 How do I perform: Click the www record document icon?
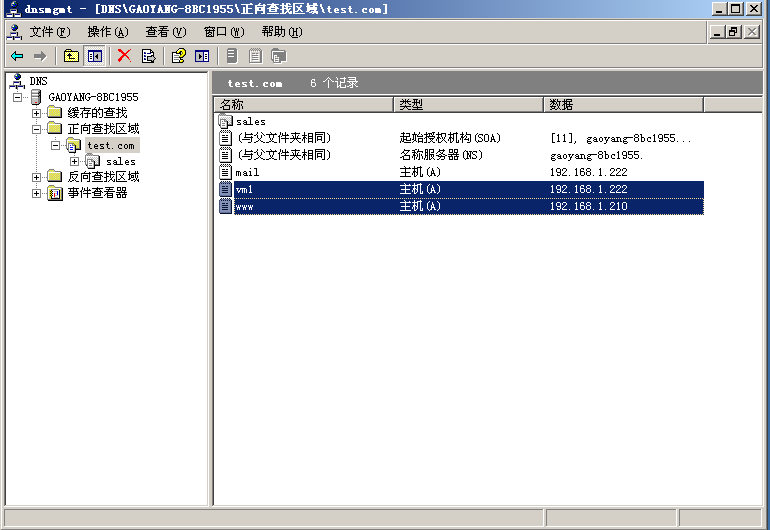[225, 206]
